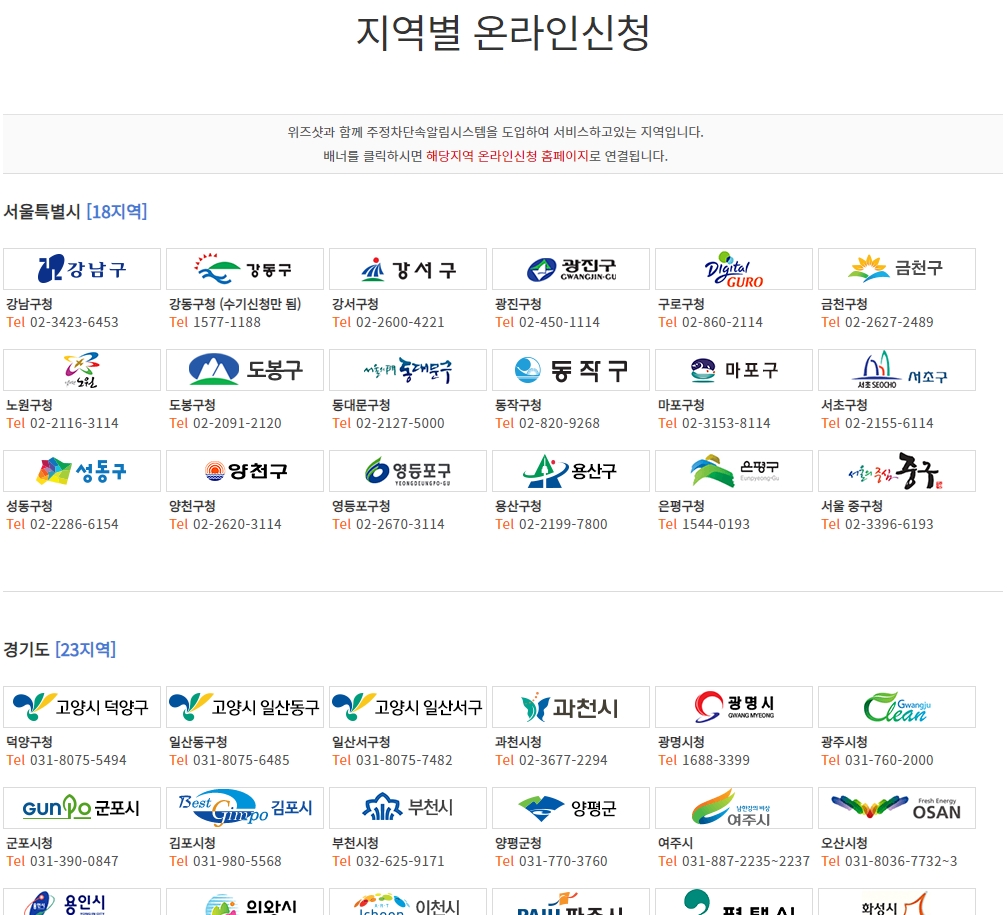This screenshot has height=915, width=1008.
Task: Open the 광진구 Gwangjin-gu banner
Action: (x=571, y=269)
